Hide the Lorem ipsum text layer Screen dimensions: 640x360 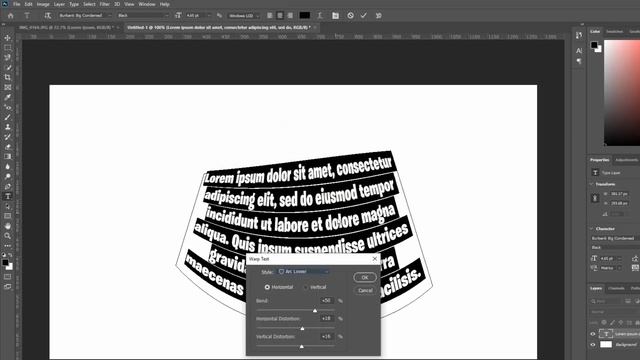[593, 334]
